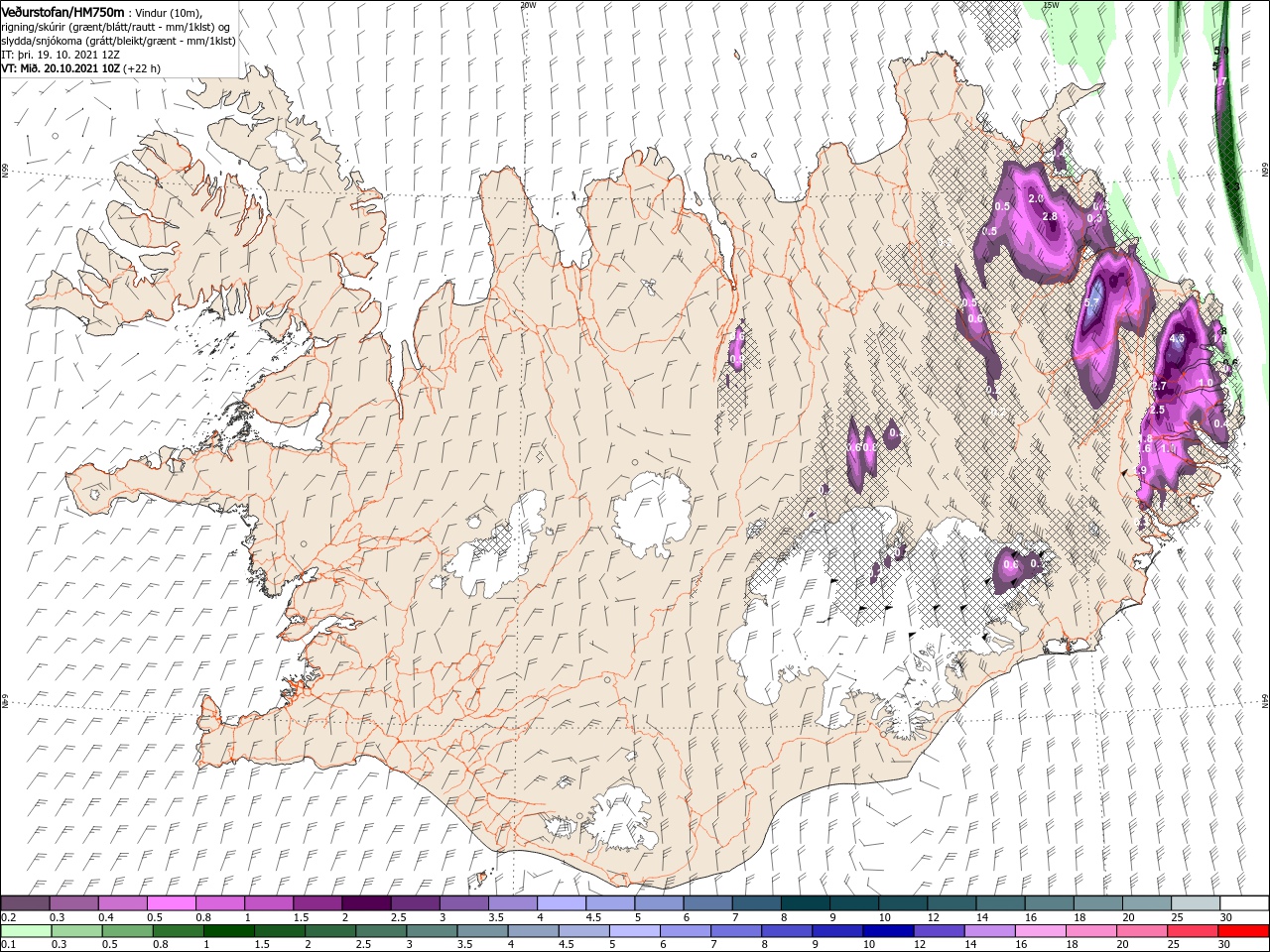The height and width of the screenshot is (952, 1270).
Task: Click the '15W' longitude label at the top edge
Action: pos(1051,5)
